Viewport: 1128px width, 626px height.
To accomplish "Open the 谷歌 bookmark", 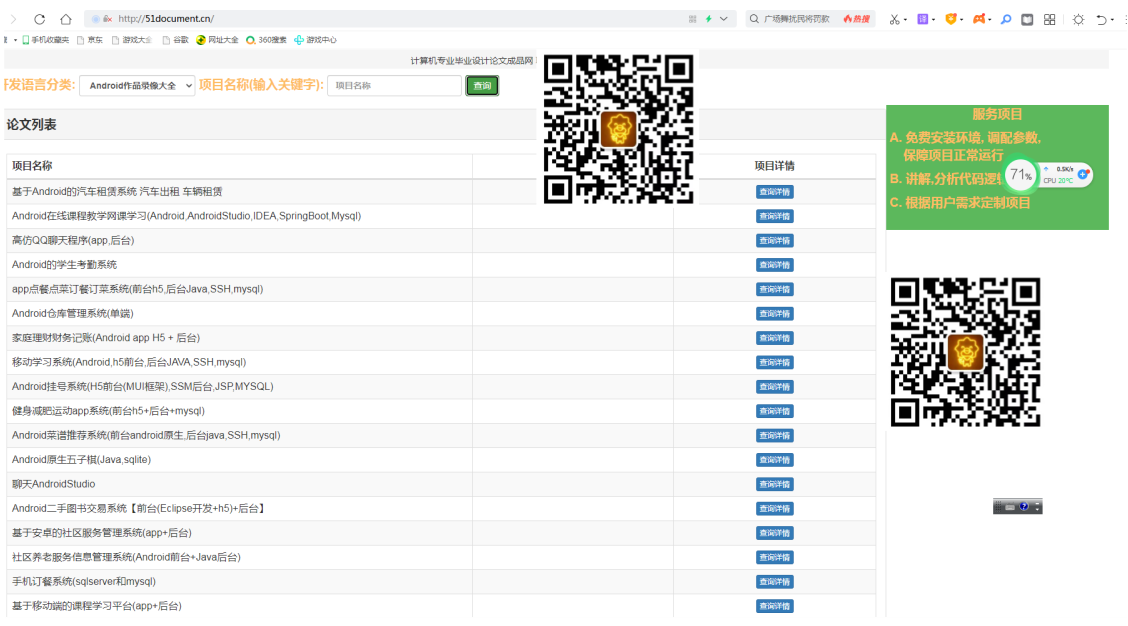I will coord(176,40).
